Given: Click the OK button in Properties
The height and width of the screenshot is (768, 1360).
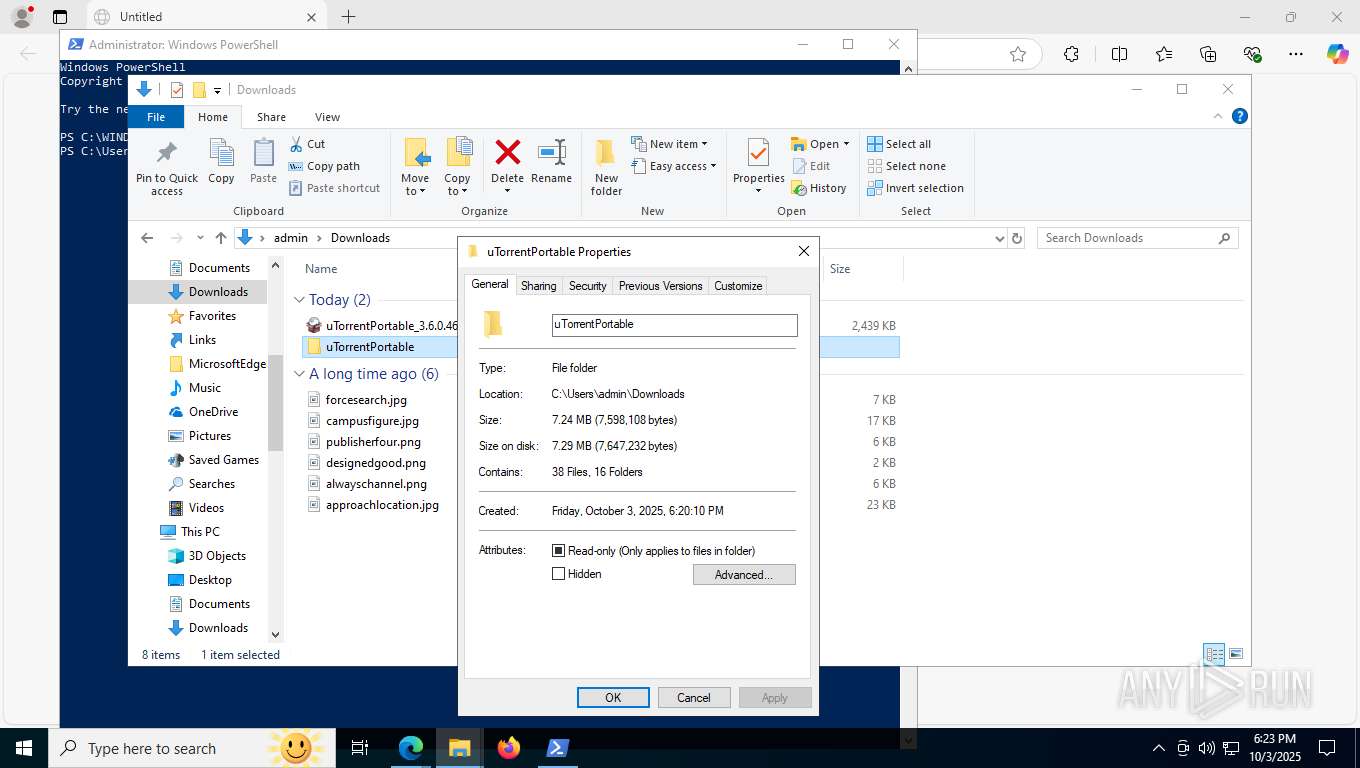Looking at the screenshot, I should pos(613,698).
